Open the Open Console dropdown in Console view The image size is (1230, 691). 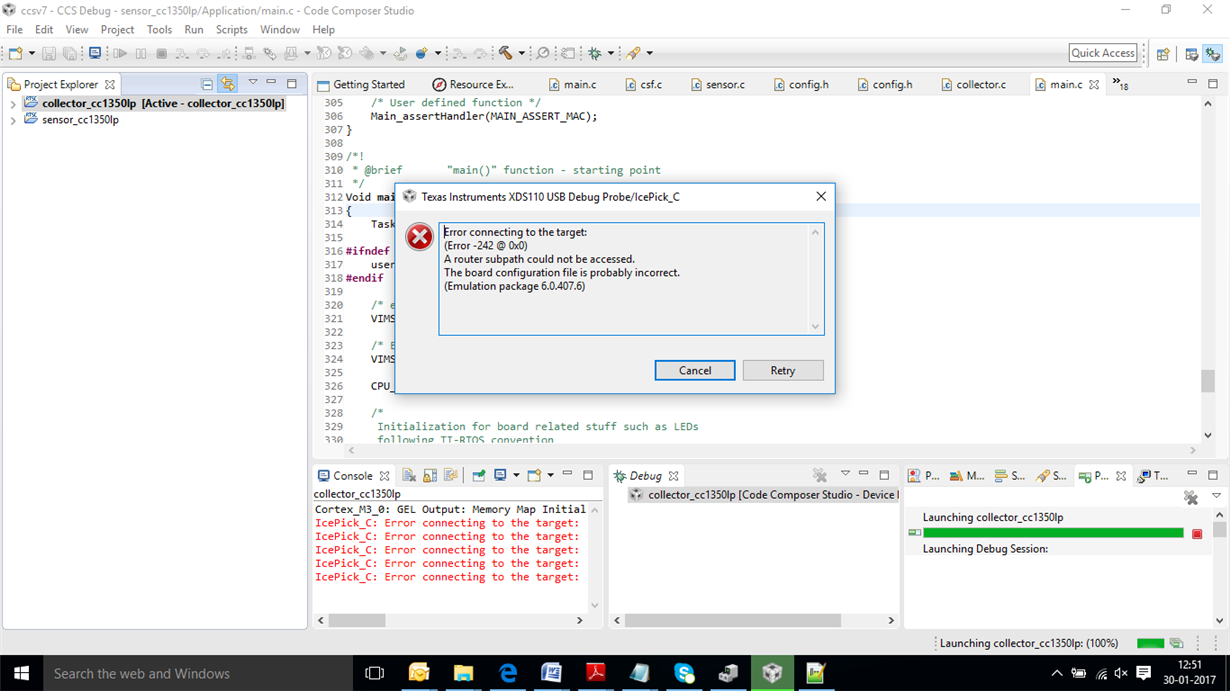(550, 476)
